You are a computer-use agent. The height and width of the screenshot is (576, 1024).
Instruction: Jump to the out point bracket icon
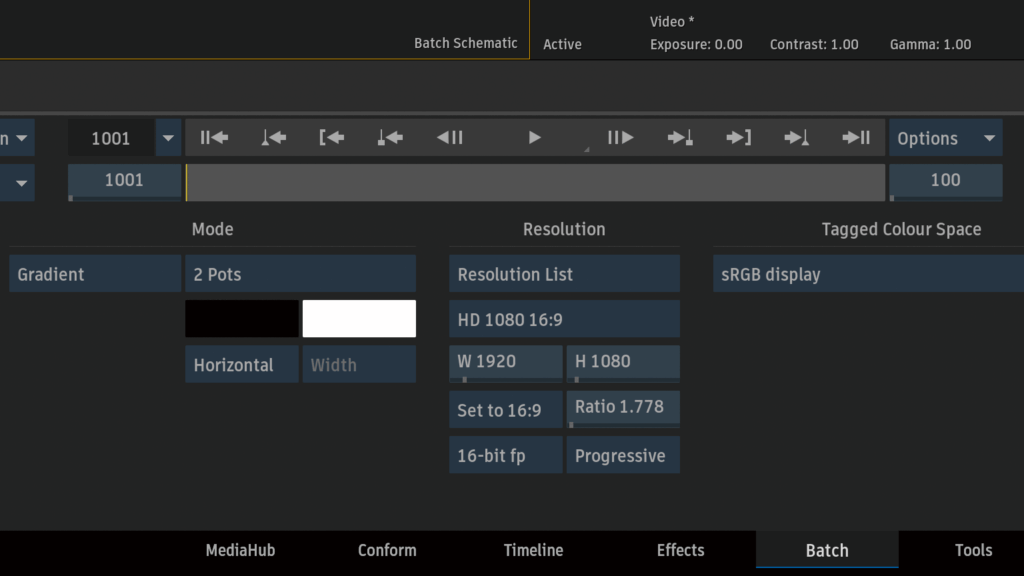tap(739, 138)
